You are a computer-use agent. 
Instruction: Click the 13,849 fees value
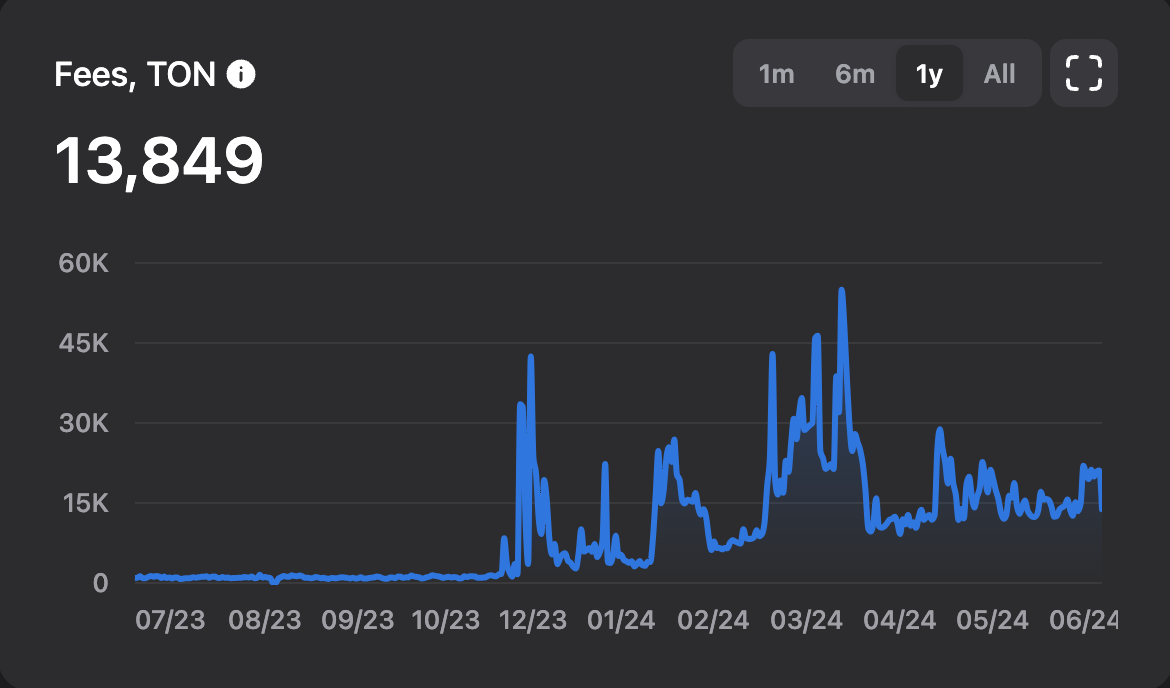(x=159, y=160)
